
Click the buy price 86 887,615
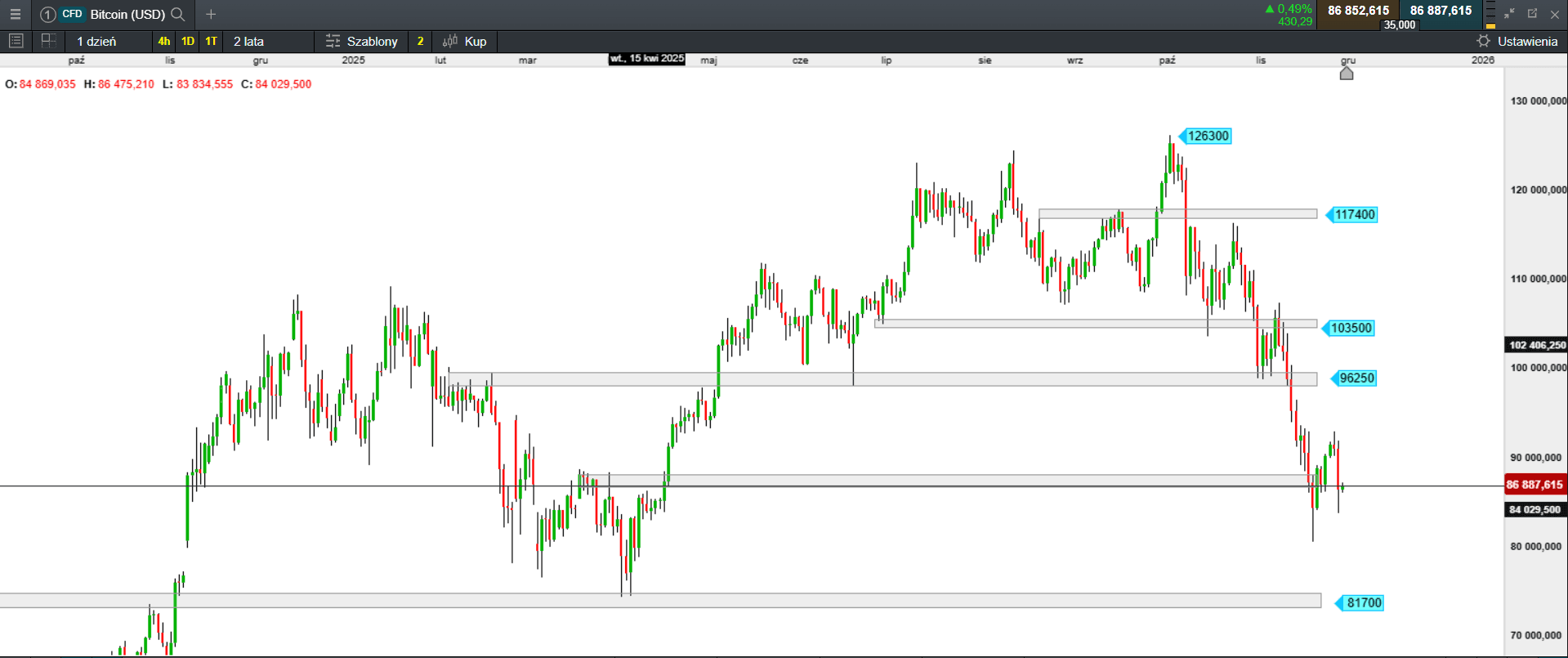click(x=1441, y=11)
